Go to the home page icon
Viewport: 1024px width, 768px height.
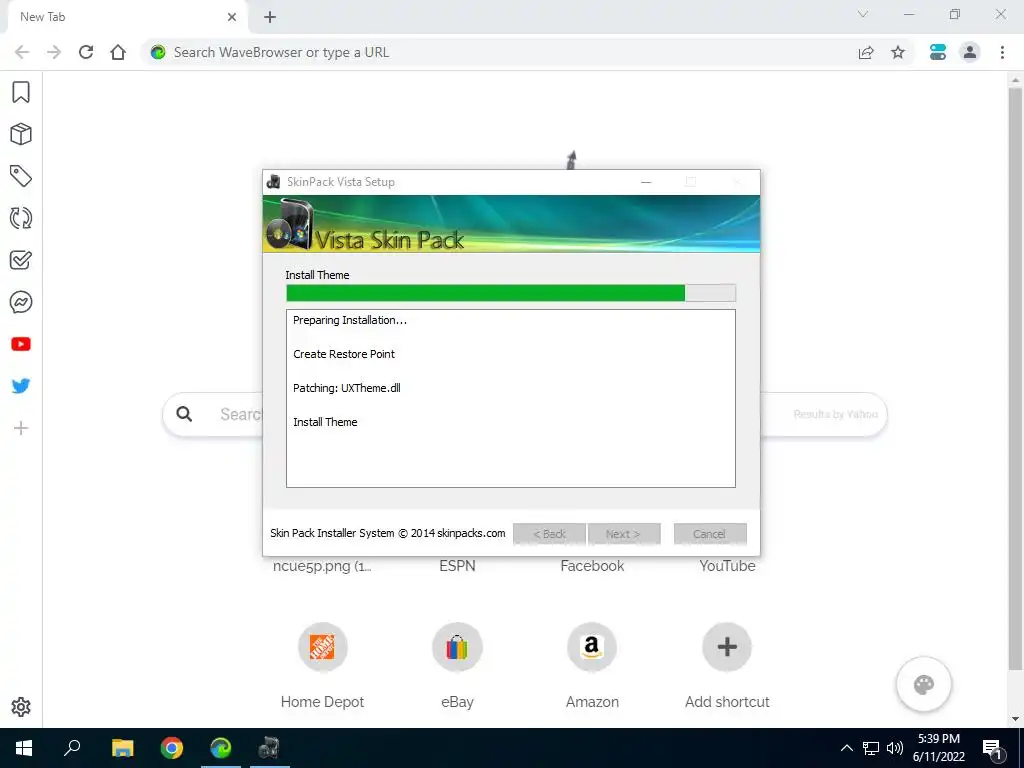(118, 52)
